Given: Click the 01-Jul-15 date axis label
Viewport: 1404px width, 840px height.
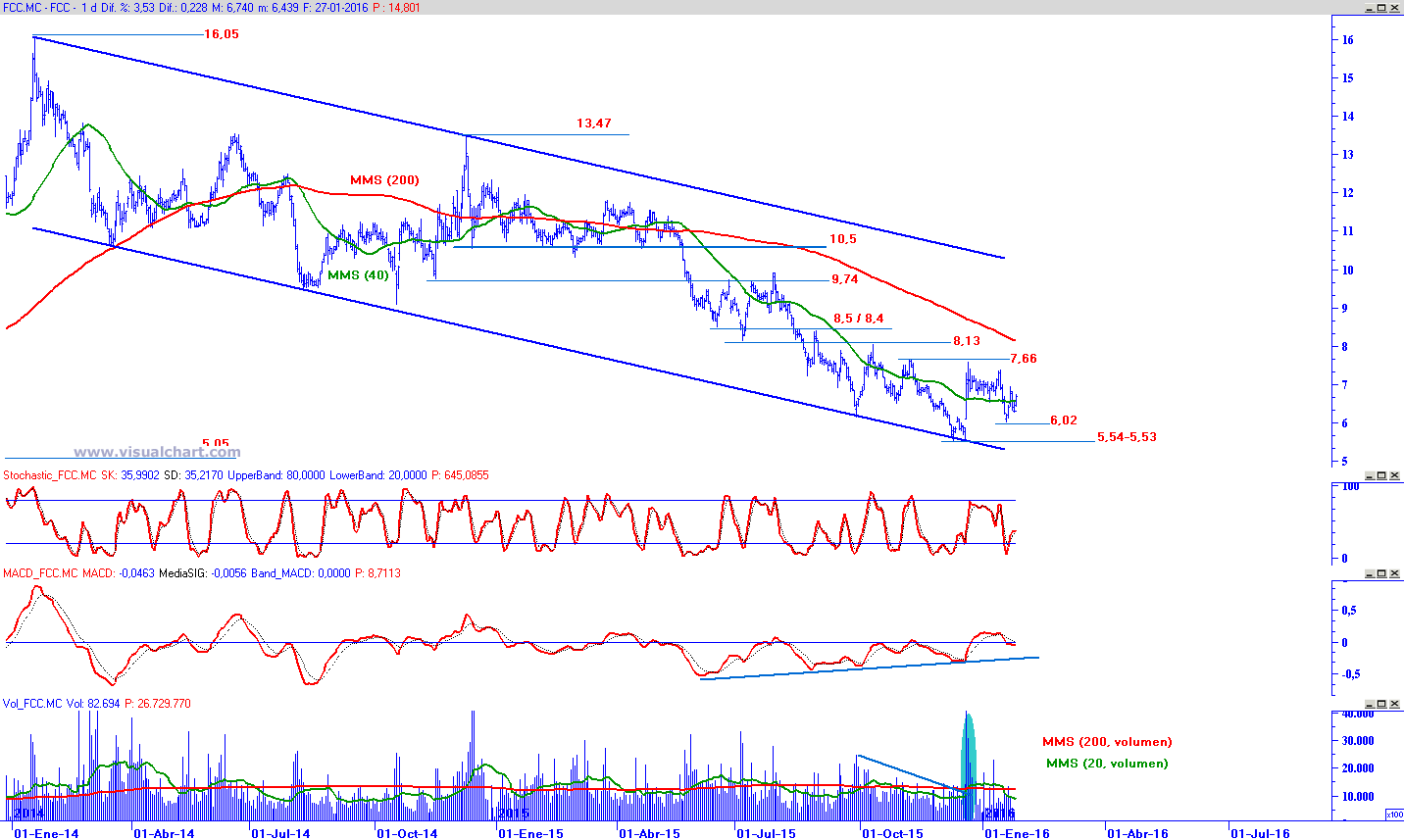Looking at the screenshot, I should tap(767, 834).
